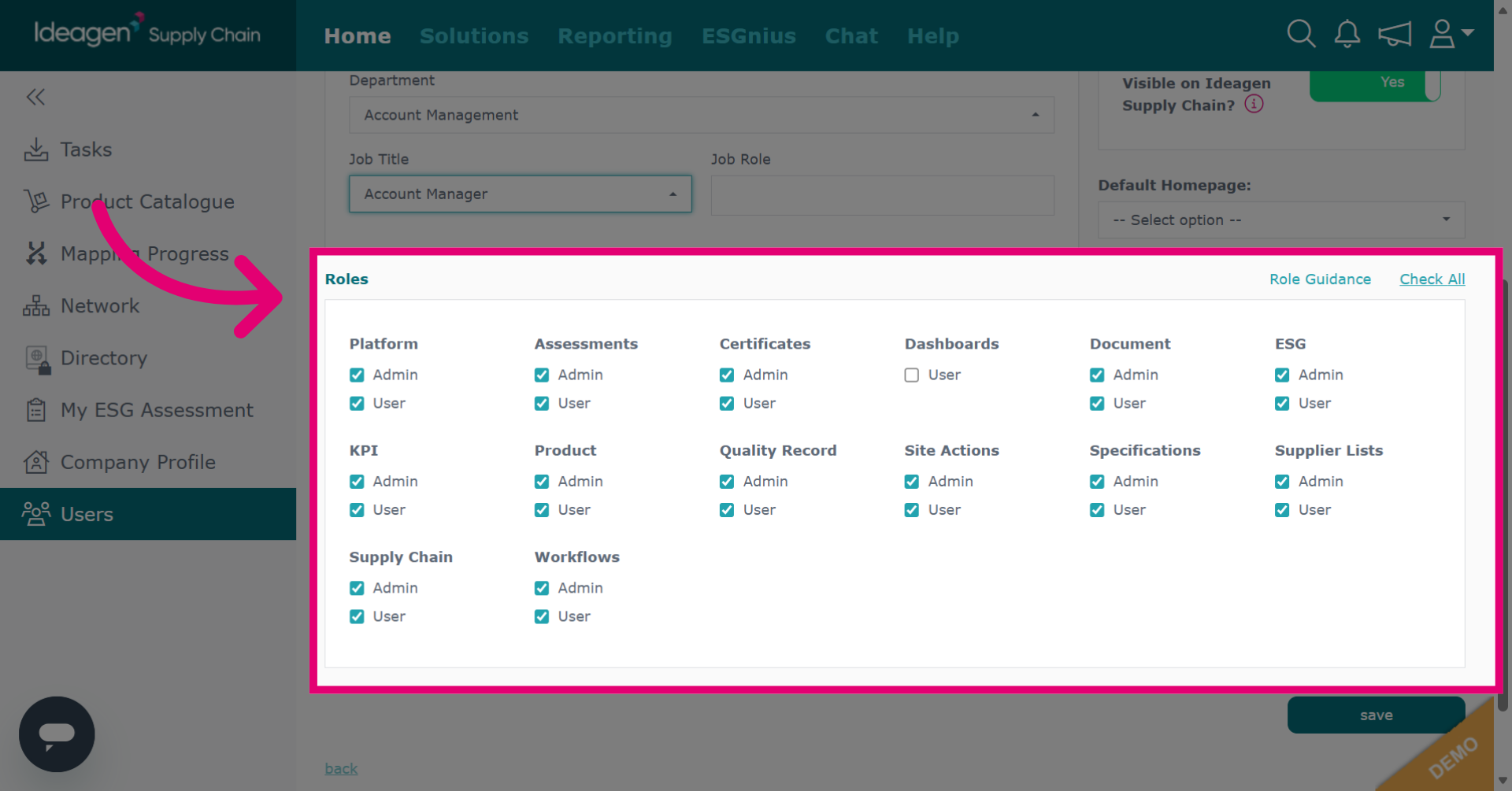The width and height of the screenshot is (1512, 791).
Task: Click the Ideagen Supply Chain logo
Action: 147,31
